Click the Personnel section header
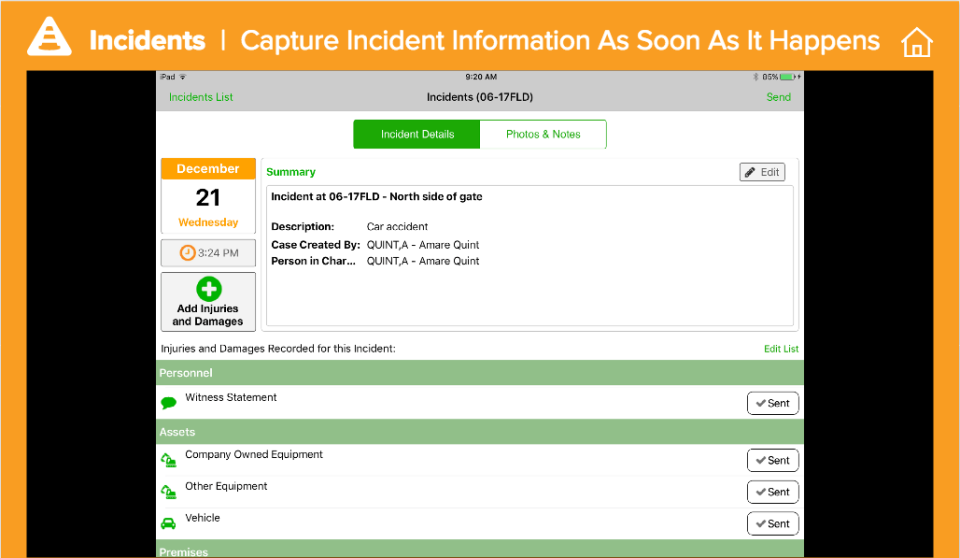 [480, 372]
